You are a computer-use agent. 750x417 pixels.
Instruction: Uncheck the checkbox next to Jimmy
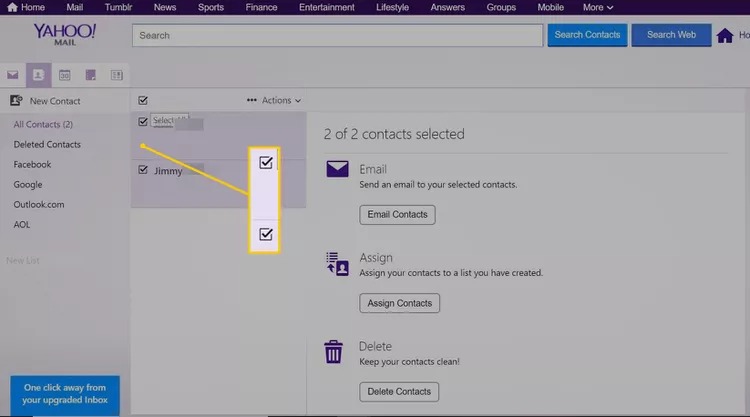point(143,170)
